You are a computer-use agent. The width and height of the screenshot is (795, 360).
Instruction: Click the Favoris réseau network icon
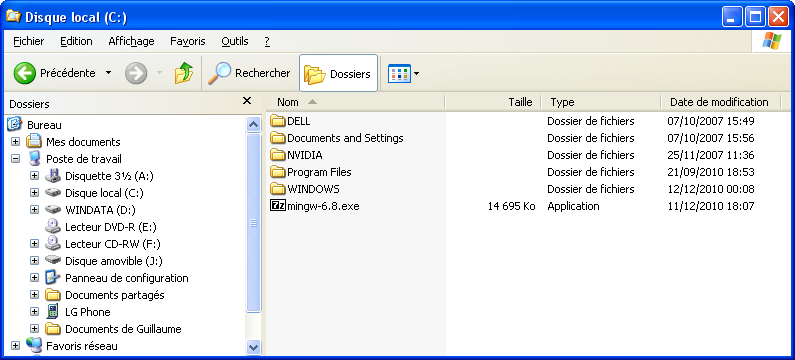[x=34, y=345]
